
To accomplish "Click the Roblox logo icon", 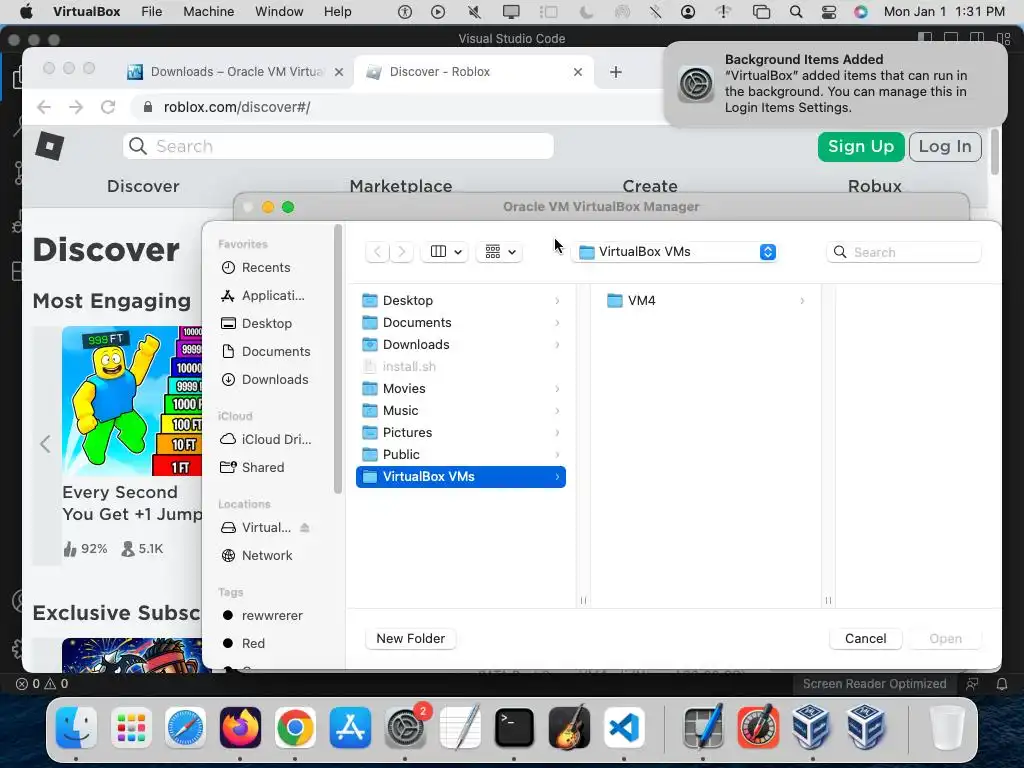I will (50, 146).
